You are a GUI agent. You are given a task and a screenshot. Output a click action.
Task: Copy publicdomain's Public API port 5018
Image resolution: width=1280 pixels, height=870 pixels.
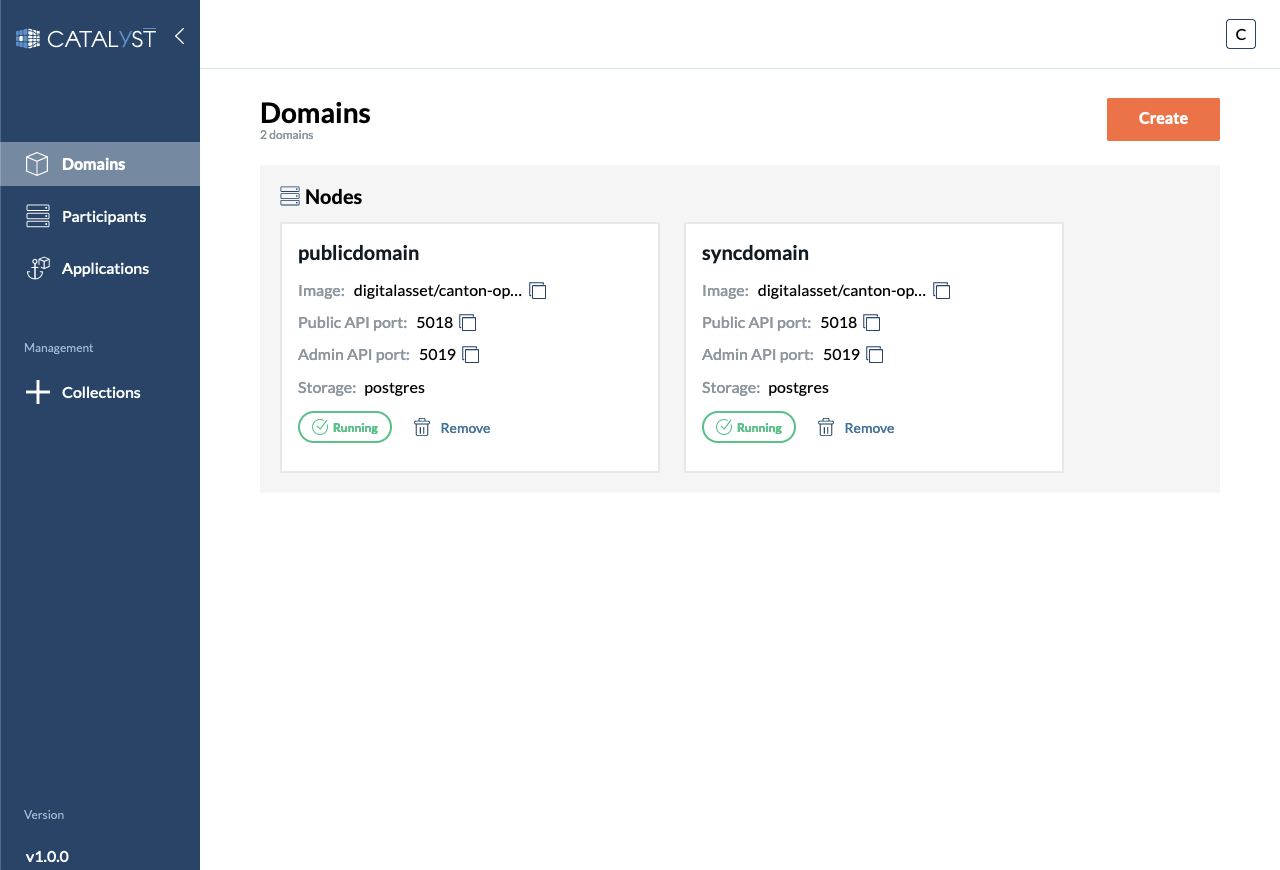467,322
